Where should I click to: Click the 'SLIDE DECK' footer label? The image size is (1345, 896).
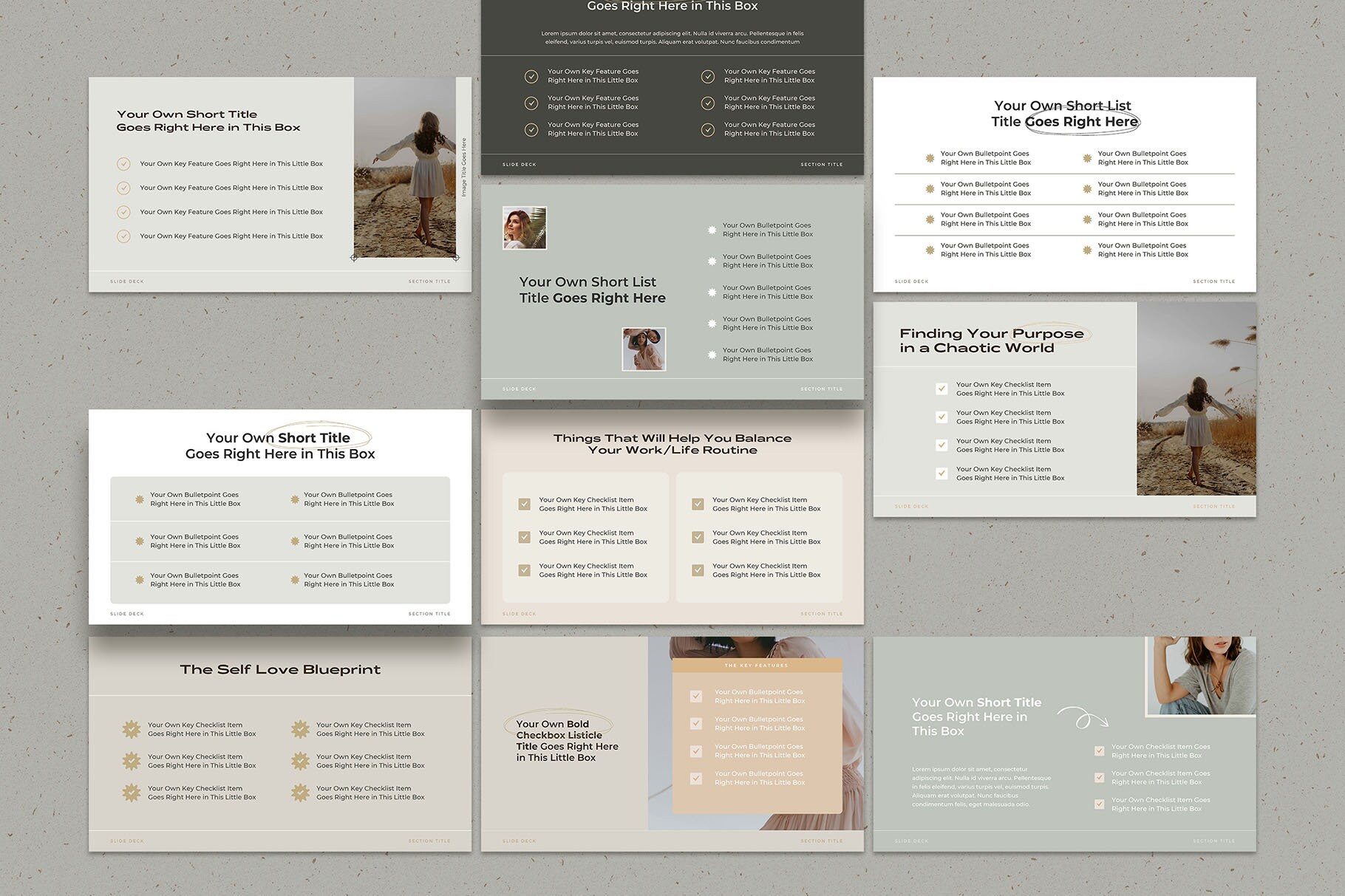126,281
